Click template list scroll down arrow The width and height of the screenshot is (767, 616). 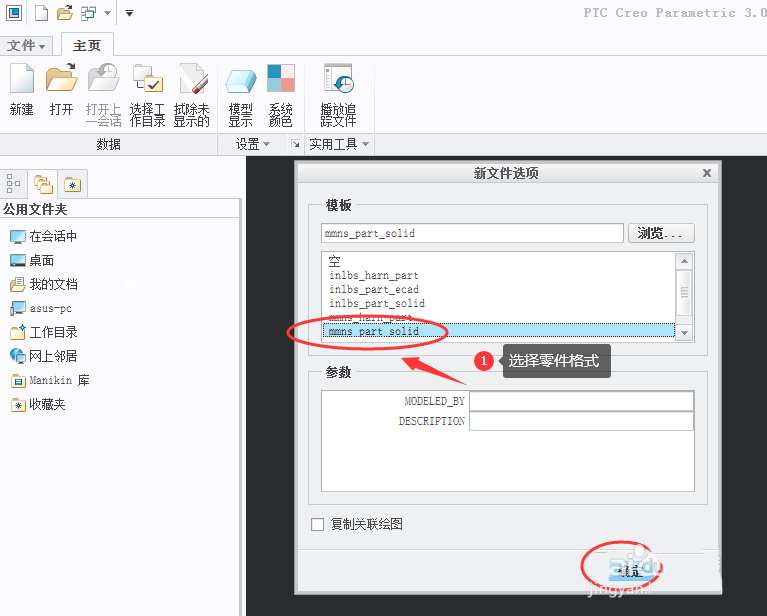[x=684, y=333]
